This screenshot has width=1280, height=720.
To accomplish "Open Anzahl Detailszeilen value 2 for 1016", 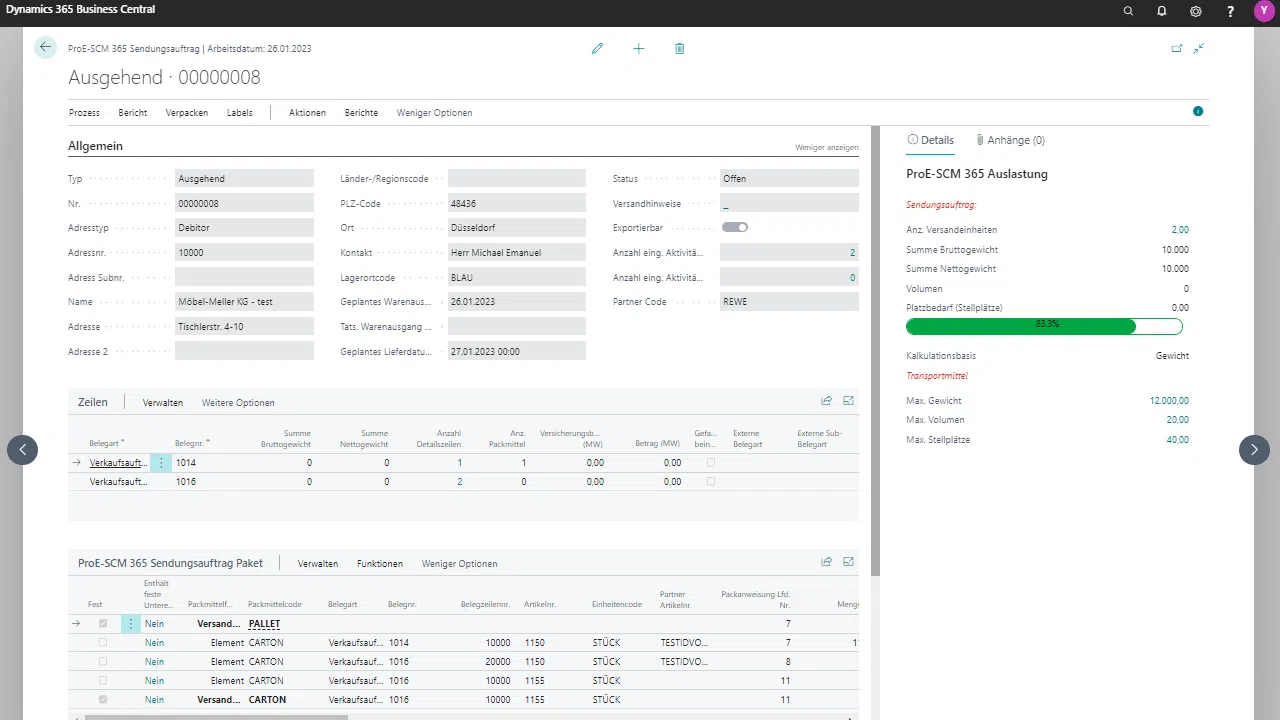I will point(459,482).
